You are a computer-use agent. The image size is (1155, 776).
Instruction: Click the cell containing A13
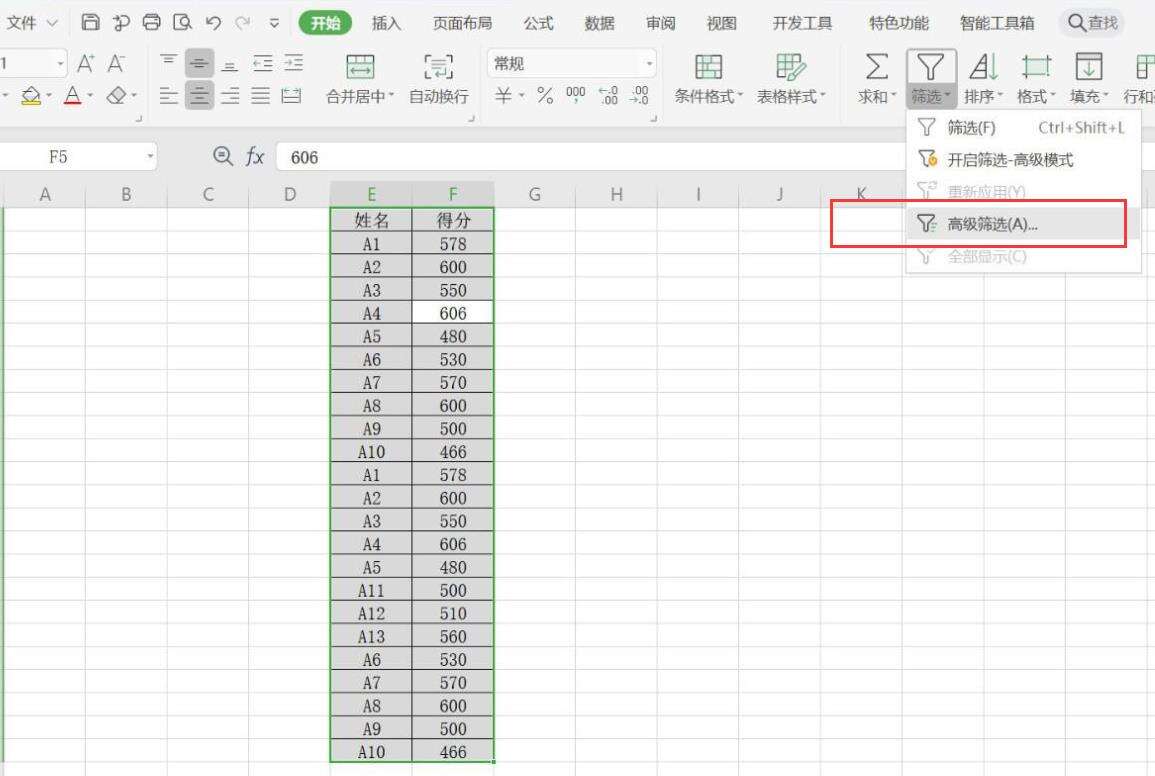[x=371, y=636]
